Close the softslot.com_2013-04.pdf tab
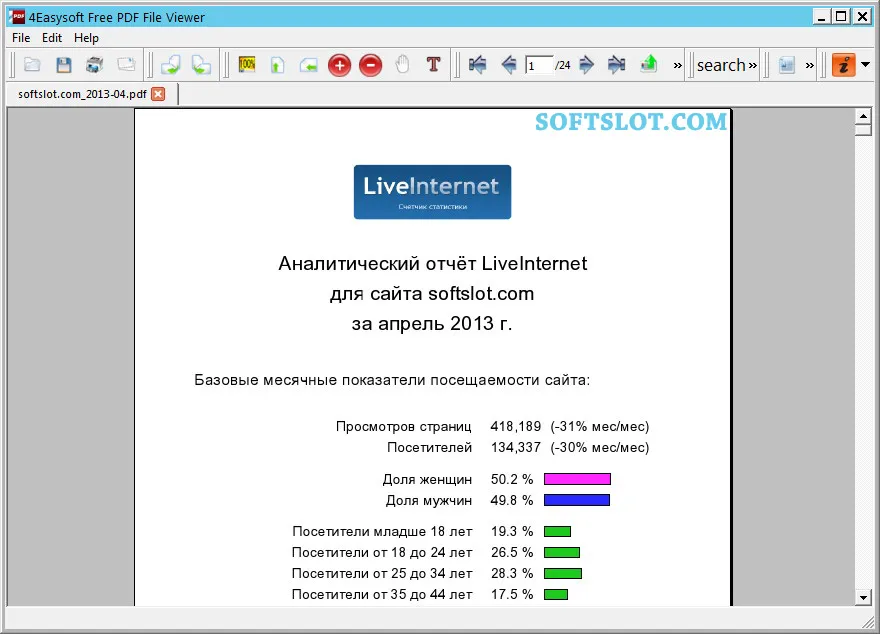Image resolution: width=880 pixels, height=634 pixels. (x=159, y=94)
